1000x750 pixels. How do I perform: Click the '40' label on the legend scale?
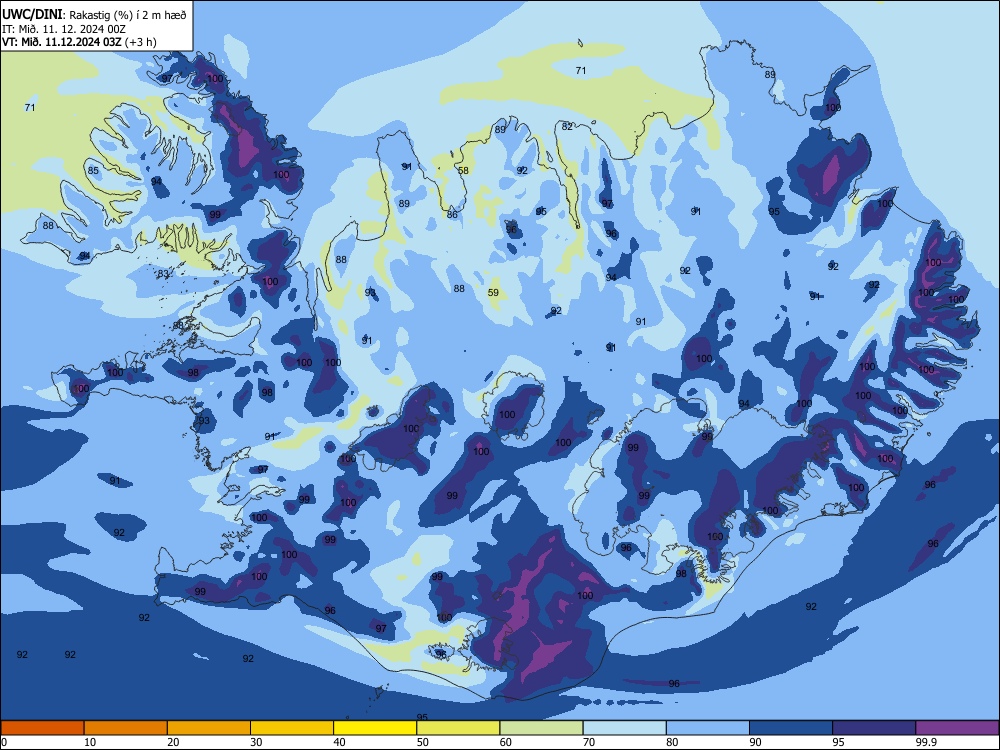339,742
